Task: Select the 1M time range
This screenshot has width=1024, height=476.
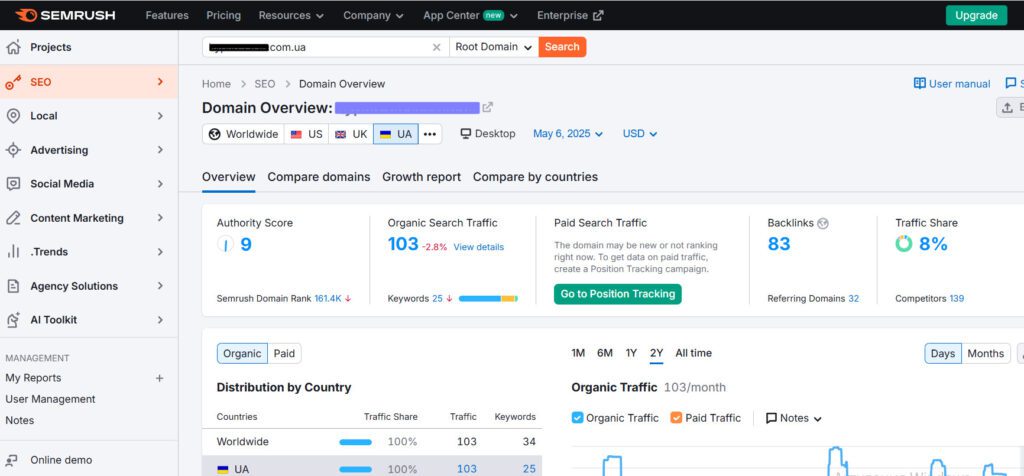Action: click(x=578, y=353)
